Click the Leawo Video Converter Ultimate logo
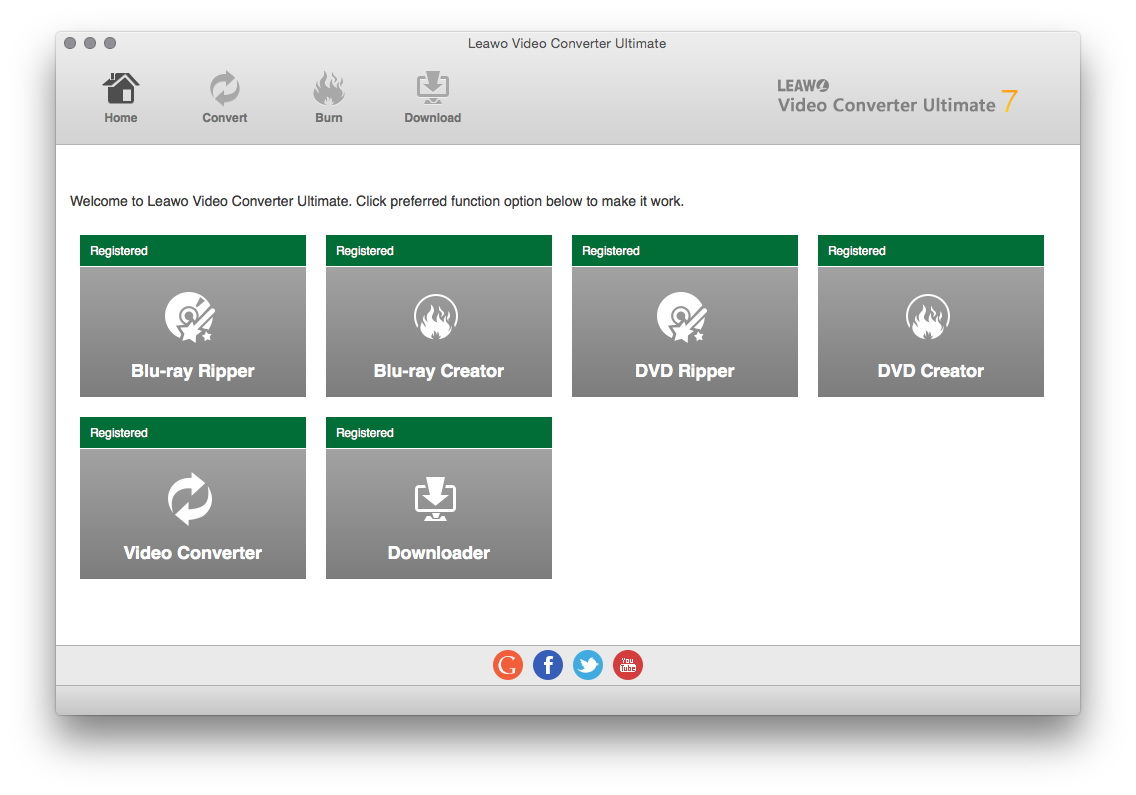The width and height of the screenshot is (1136, 795). tap(897, 98)
